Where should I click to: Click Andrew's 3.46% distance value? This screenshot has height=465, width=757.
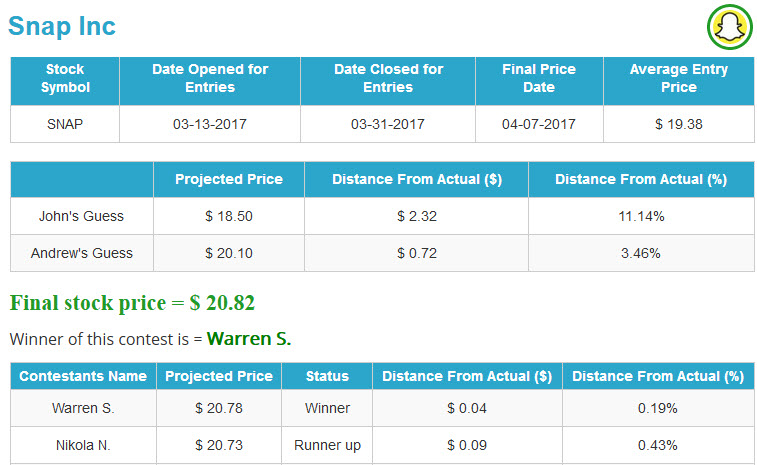(x=641, y=253)
